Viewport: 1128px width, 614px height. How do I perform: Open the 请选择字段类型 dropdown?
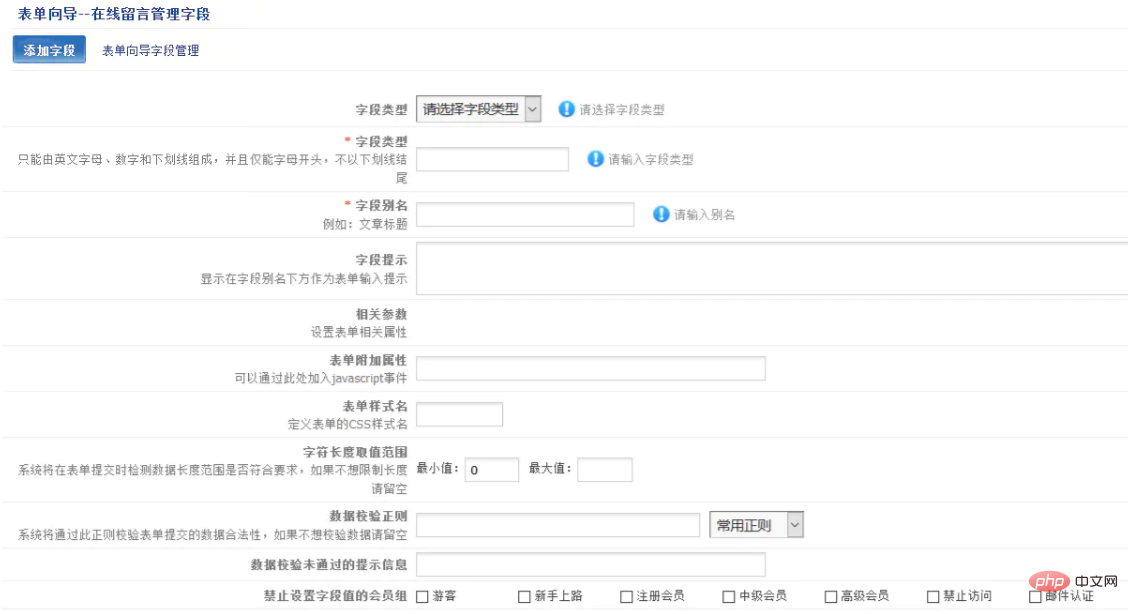(478, 109)
